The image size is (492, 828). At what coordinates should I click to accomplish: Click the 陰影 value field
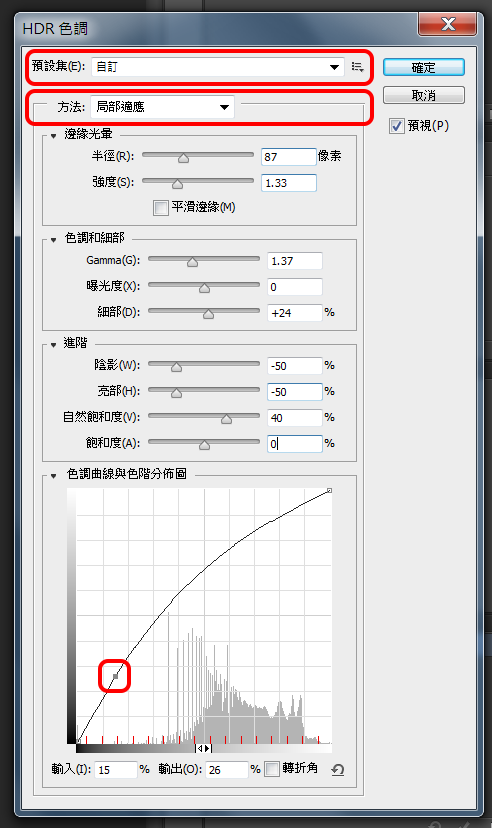(x=295, y=365)
